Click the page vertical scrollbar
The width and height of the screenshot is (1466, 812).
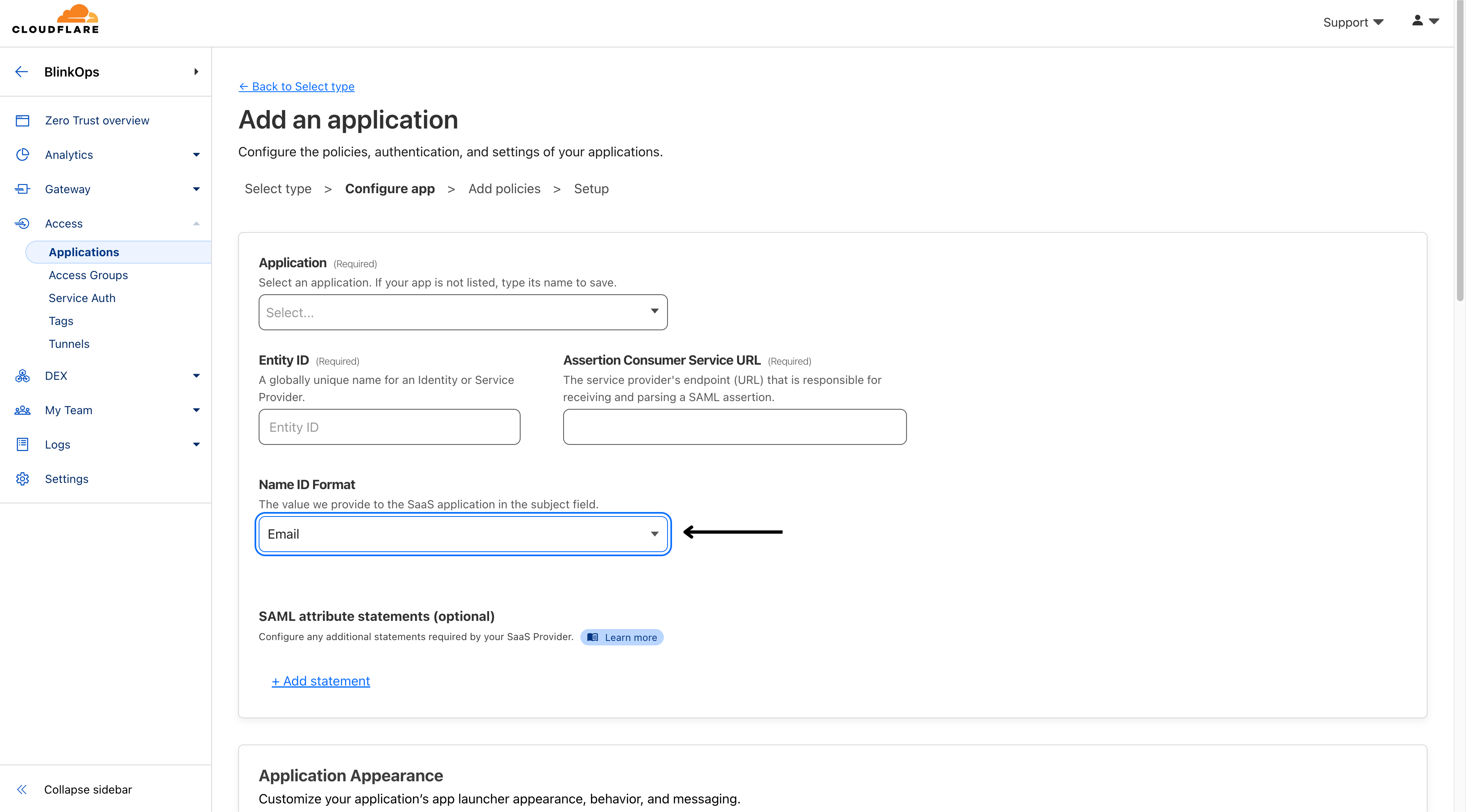[x=1460, y=151]
